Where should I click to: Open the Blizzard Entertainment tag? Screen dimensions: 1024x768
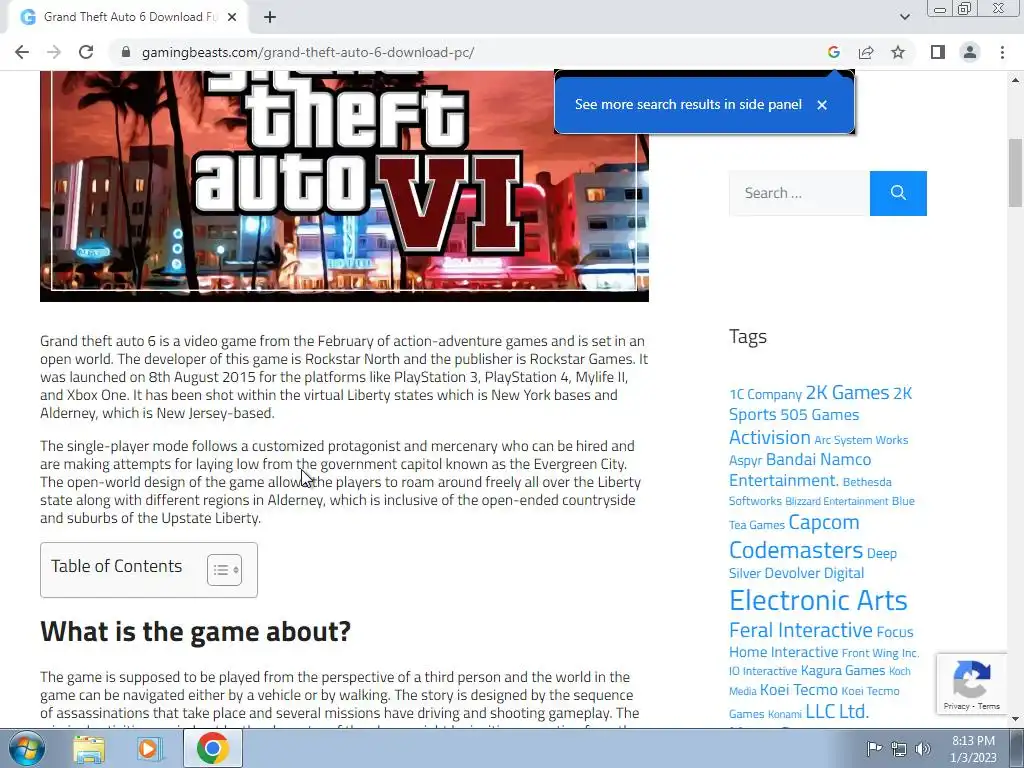(x=837, y=502)
